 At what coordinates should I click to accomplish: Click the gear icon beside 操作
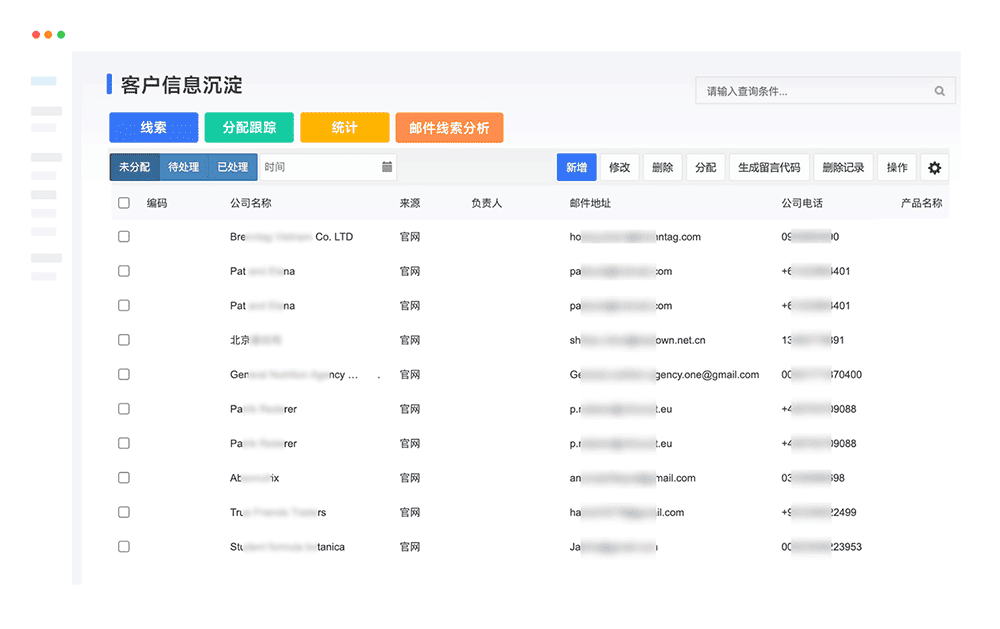click(x=934, y=167)
